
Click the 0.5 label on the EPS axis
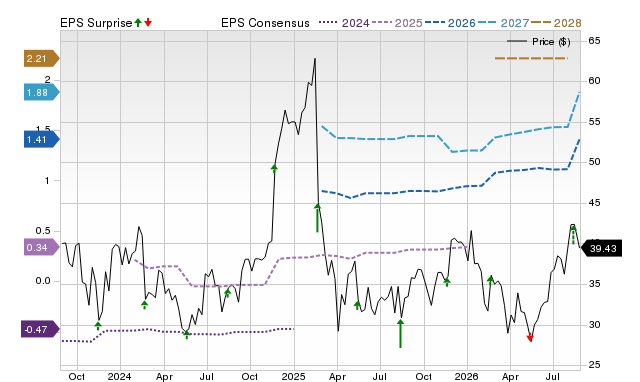(x=43, y=231)
